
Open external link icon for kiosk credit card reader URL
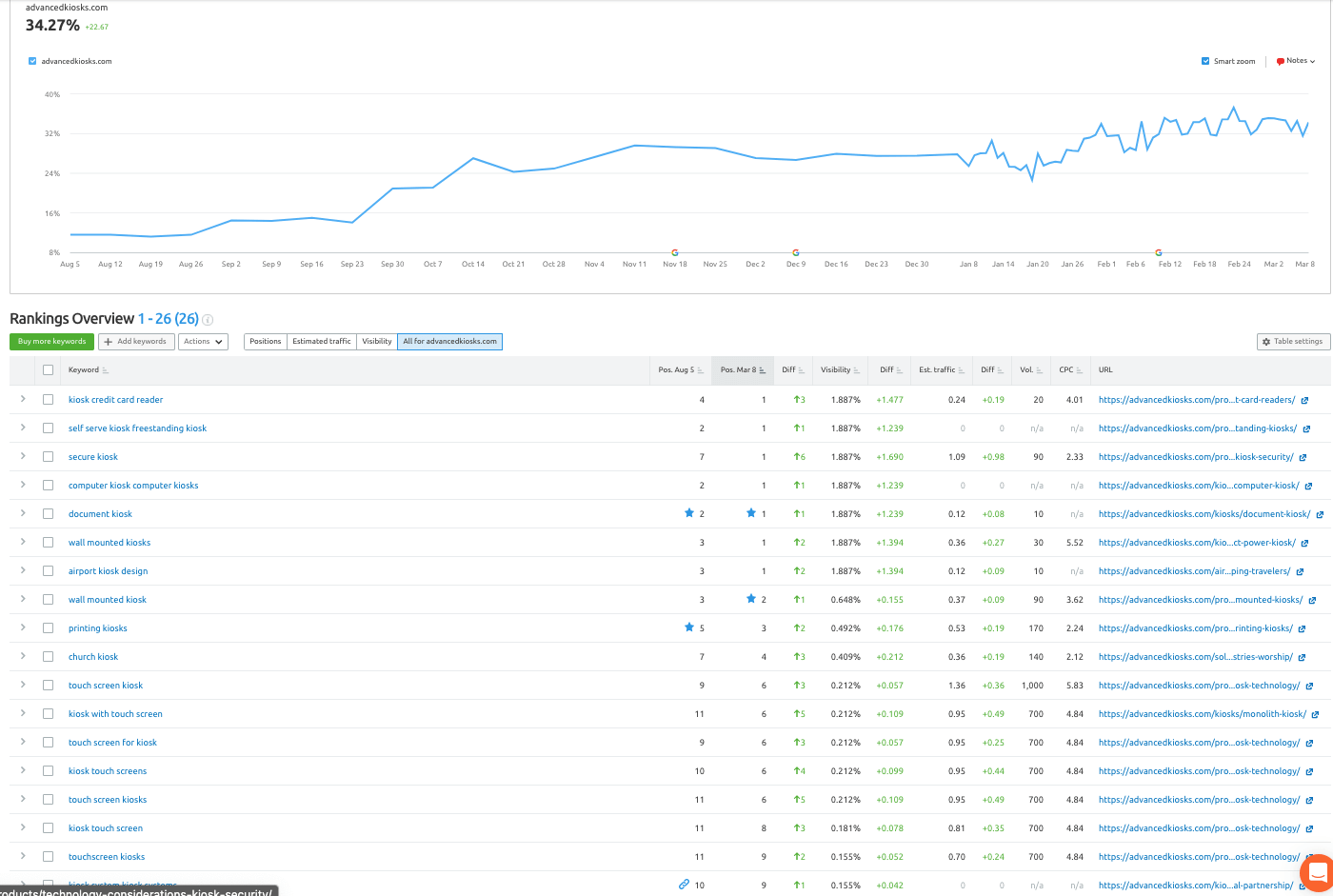point(1304,401)
